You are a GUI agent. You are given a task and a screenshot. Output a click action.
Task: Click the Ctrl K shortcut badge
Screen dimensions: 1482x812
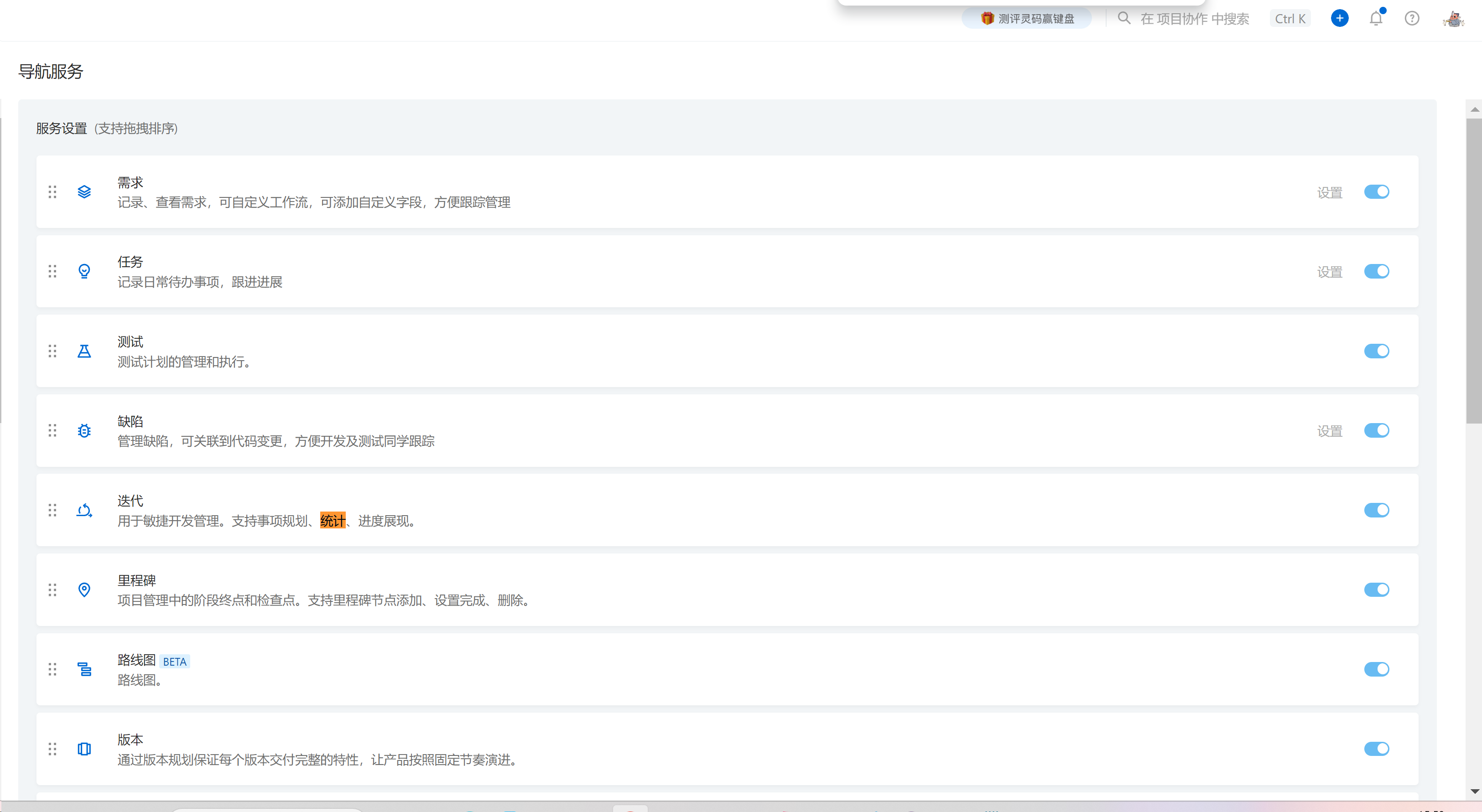point(1290,18)
